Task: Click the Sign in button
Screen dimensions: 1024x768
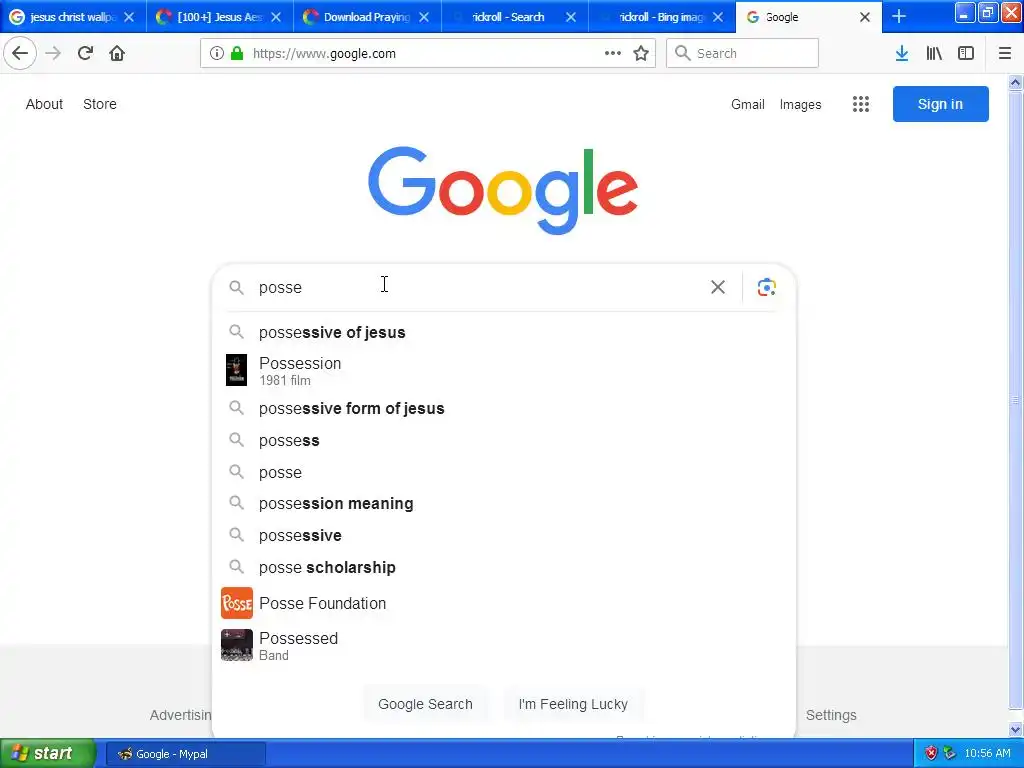Action: click(x=940, y=104)
